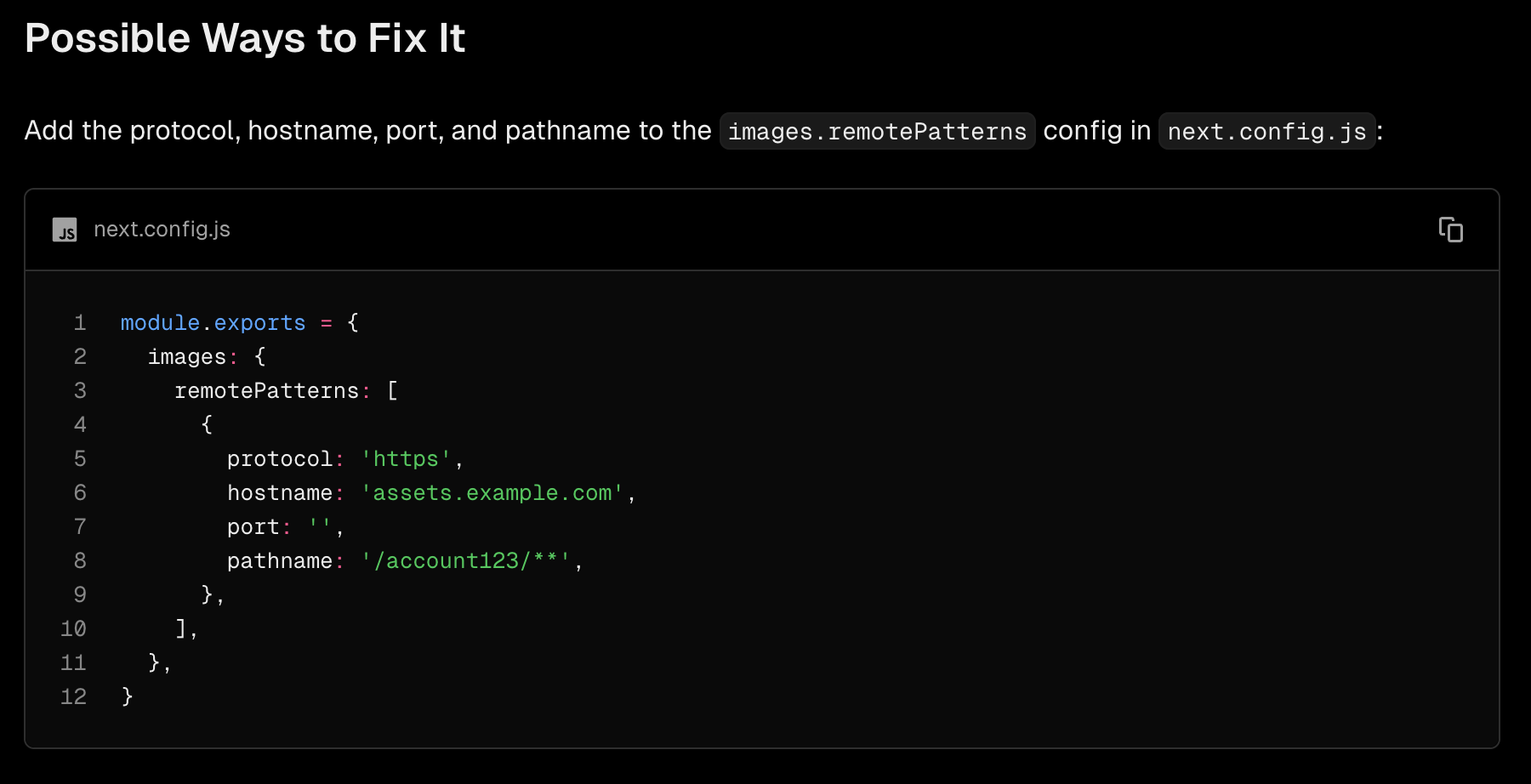
Task: Click the images.remotePatterns inline code
Action: click(x=877, y=131)
